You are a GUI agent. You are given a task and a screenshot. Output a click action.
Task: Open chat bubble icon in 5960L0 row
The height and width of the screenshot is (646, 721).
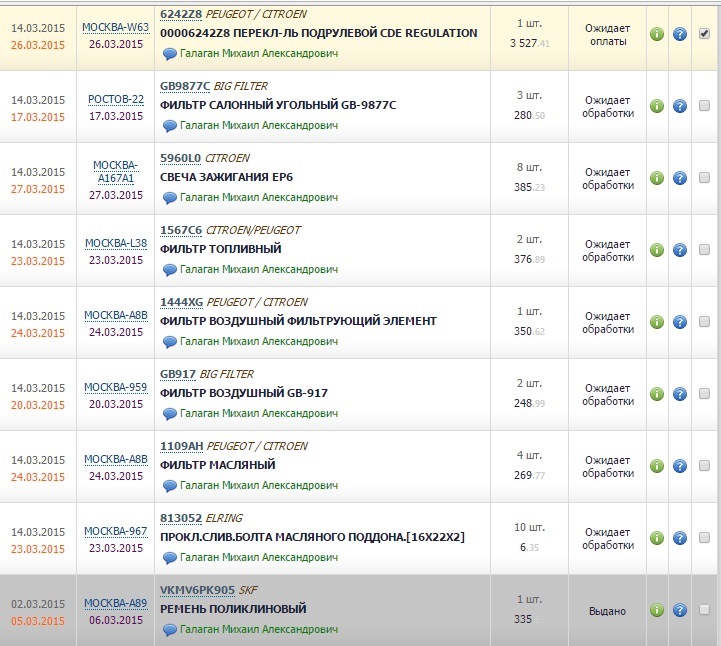(169, 197)
